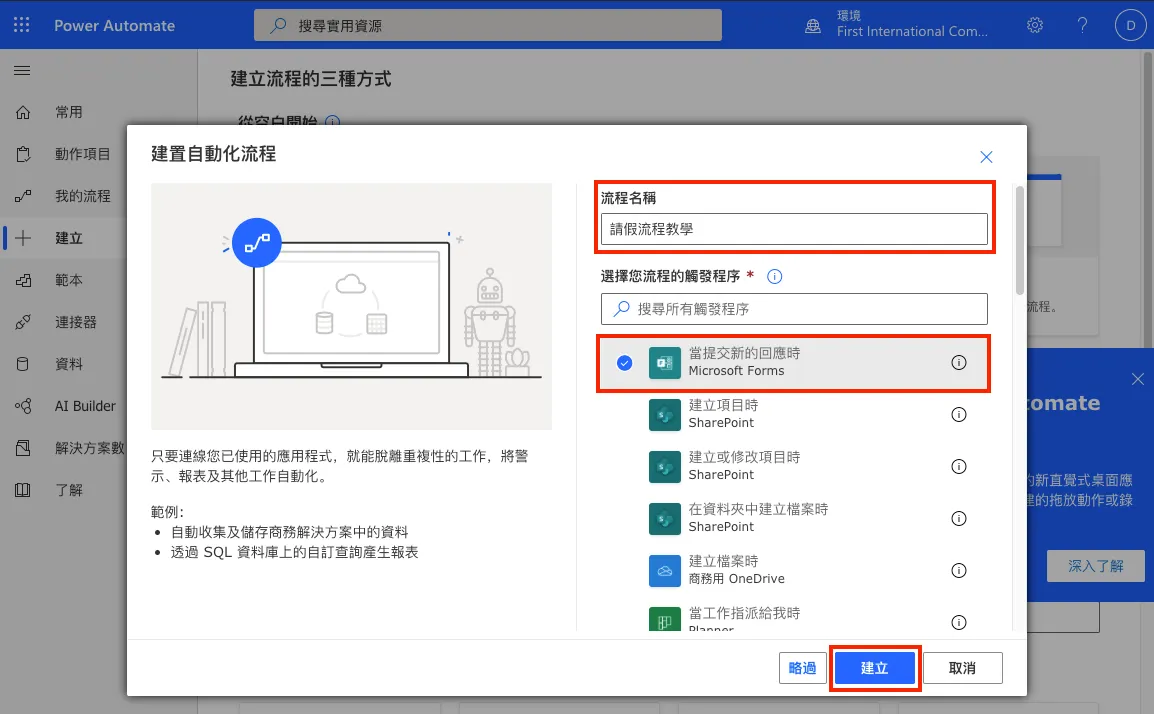Open the account avatar D
This screenshot has width=1154, height=714.
click(1130, 26)
